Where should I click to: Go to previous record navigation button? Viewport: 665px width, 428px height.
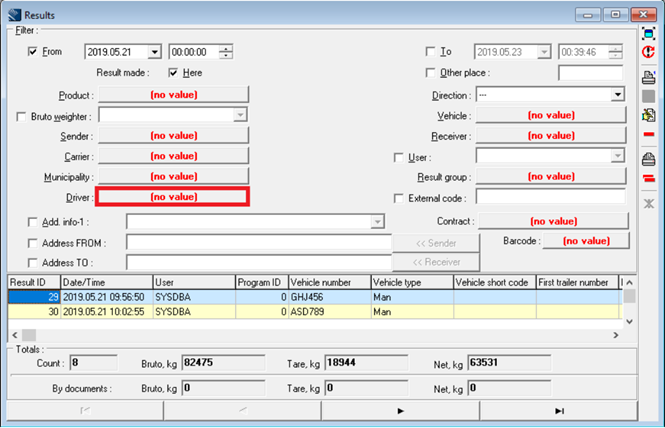click(243, 411)
